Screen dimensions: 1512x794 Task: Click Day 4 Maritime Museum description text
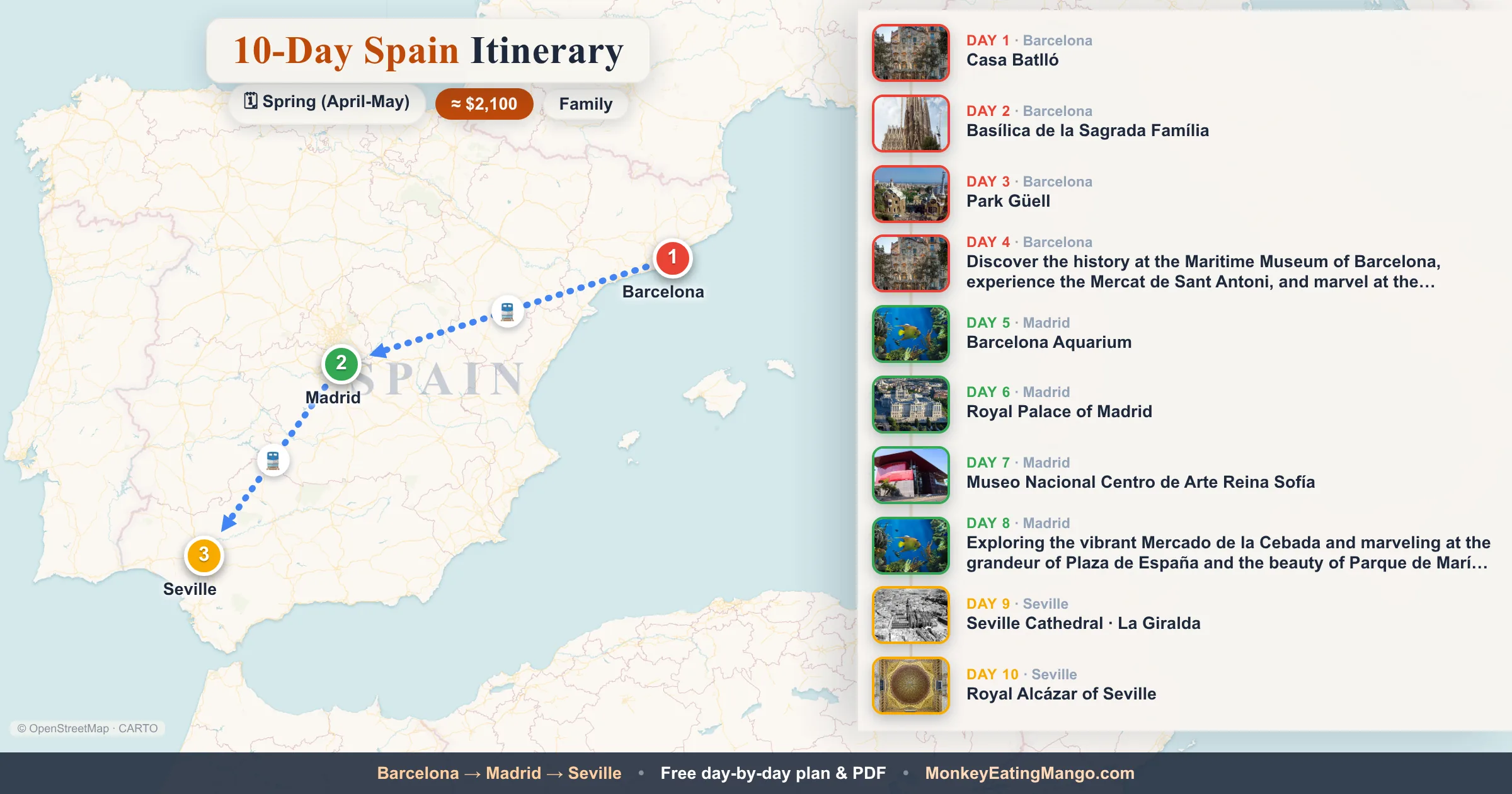(1203, 272)
